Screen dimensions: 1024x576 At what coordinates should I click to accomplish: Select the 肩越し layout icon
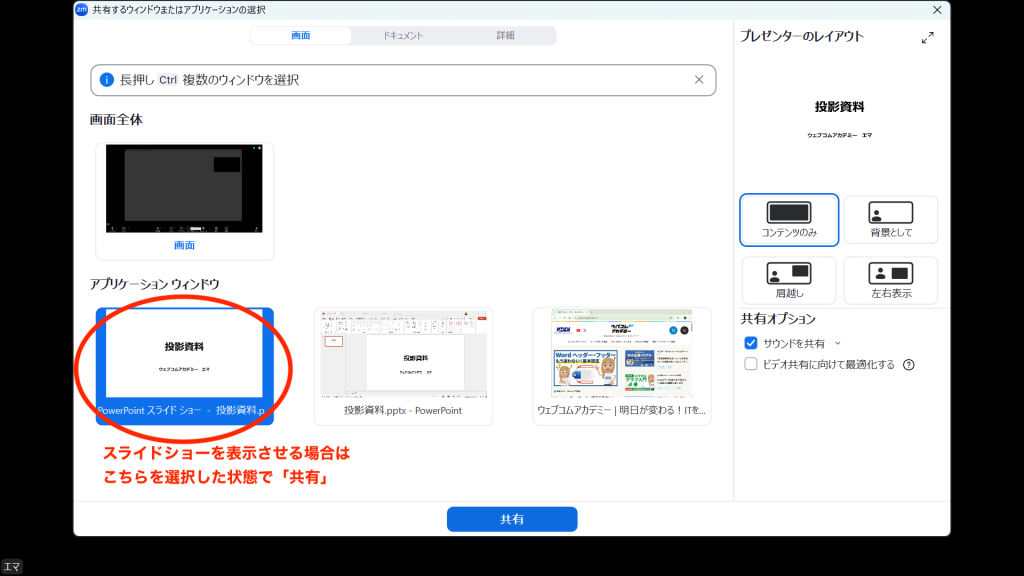tap(787, 280)
